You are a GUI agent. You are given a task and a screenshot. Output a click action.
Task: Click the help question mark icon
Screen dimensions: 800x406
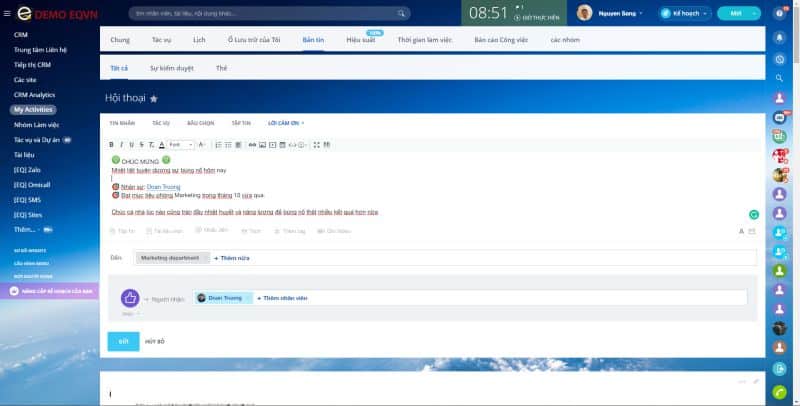[780, 13]
